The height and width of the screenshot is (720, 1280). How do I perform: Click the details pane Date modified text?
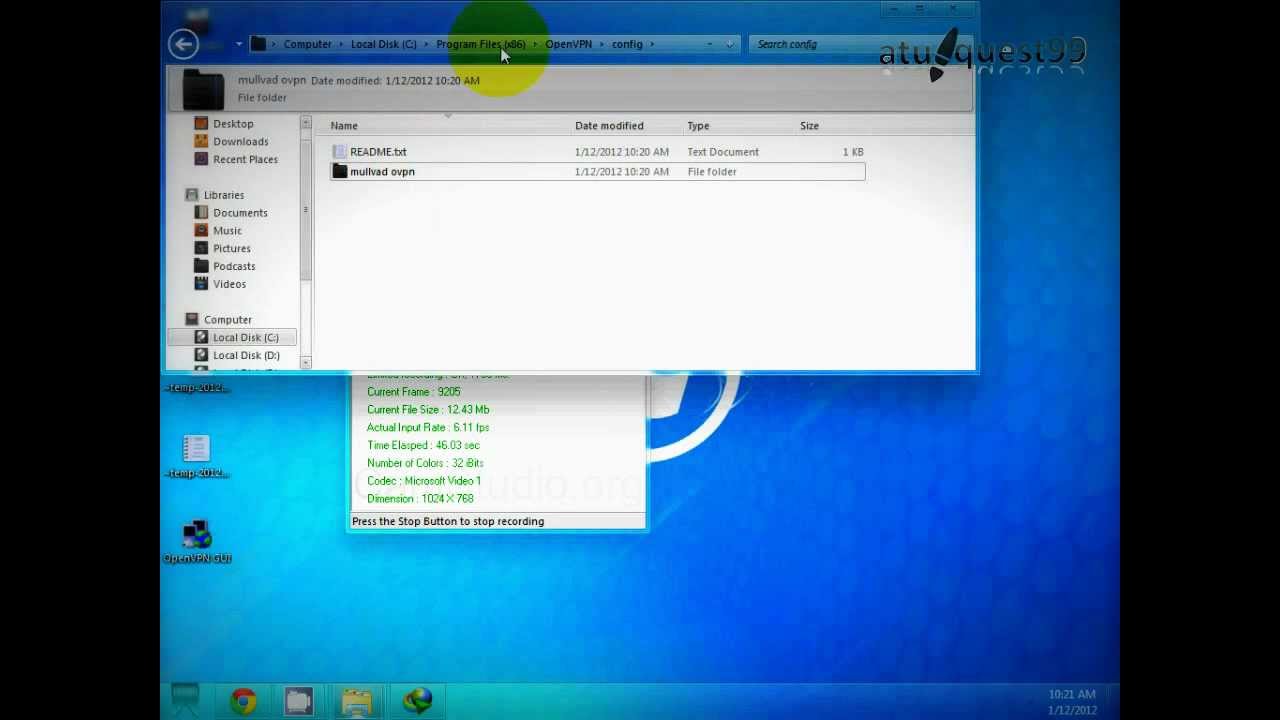click(395, 80)
